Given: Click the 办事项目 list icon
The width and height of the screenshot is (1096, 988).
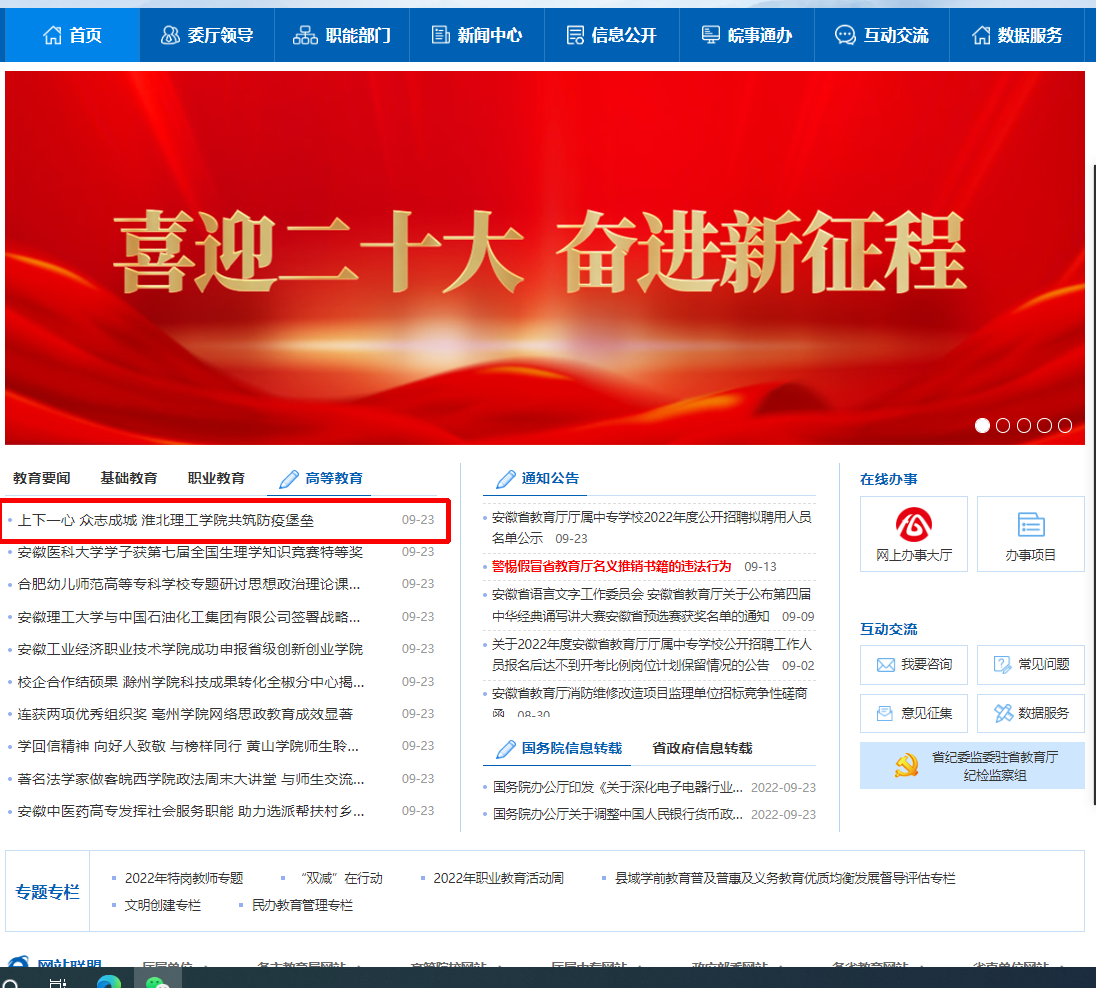Looking at the screenshot, I should pyautogui.click(x=1030, y=534).
